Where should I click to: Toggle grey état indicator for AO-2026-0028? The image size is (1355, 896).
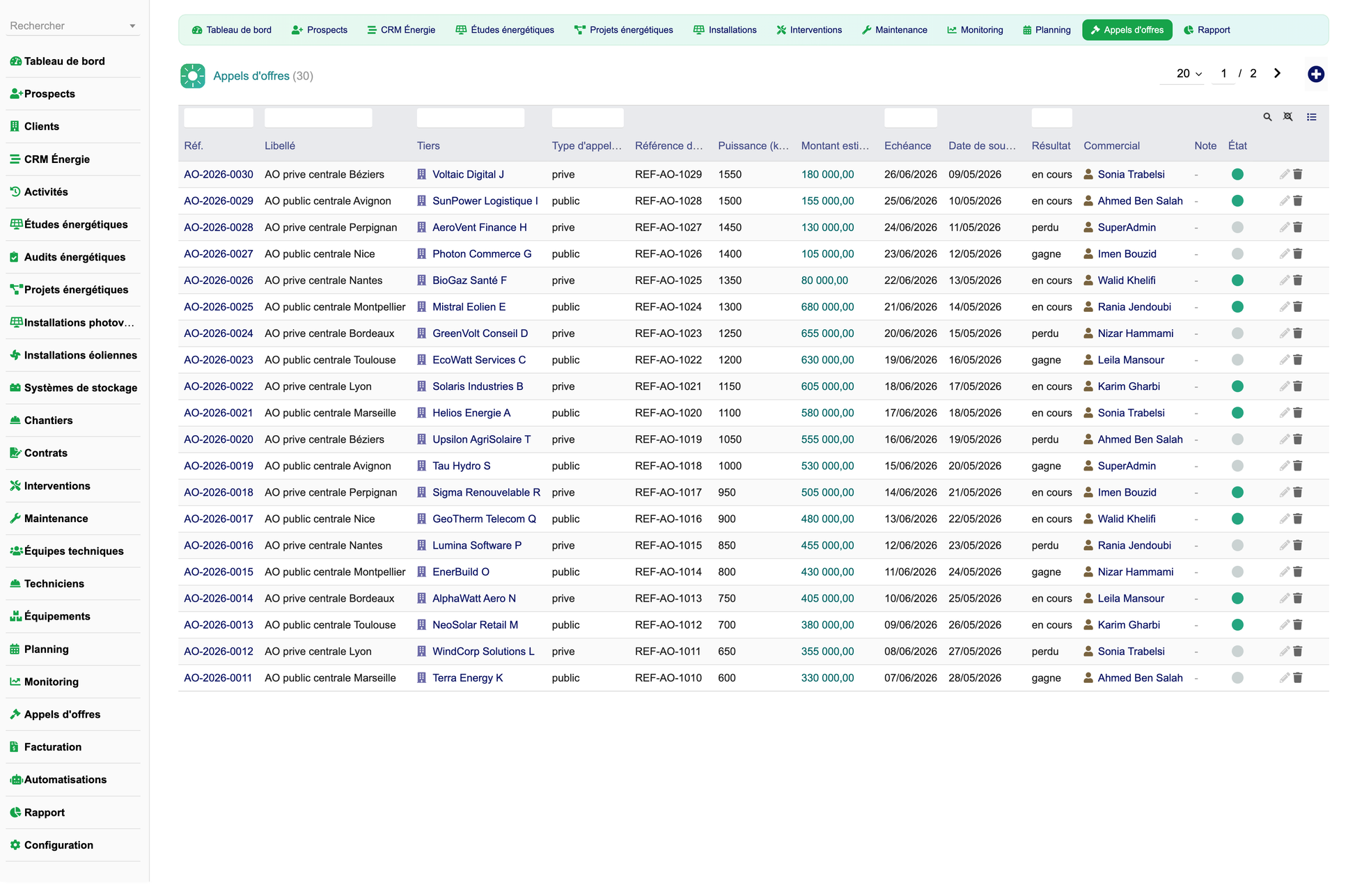[1237, 228]
